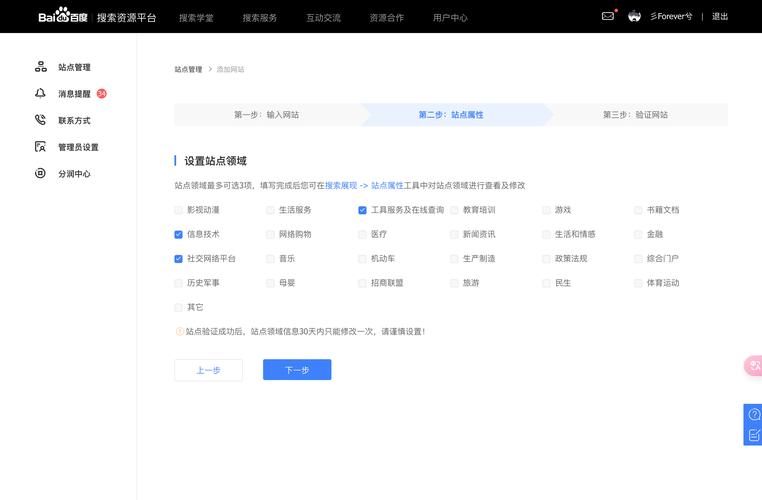Image resolution: width=762 pixels, height=500 pixels.
Task: Open the 搜索服务 top menu
Action: click(x=260, y=18)
